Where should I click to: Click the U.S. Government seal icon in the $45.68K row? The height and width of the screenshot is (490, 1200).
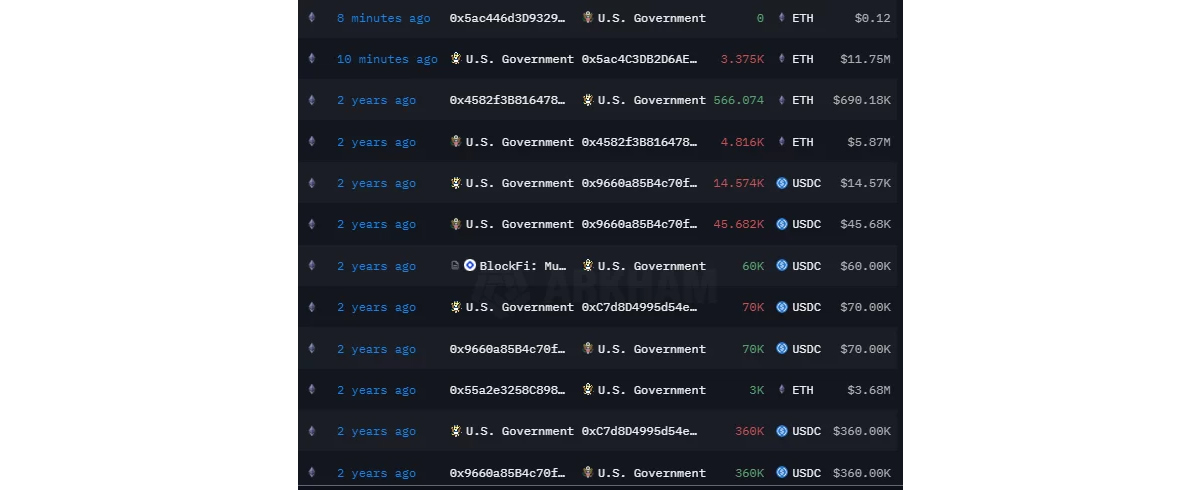point(456,224)
